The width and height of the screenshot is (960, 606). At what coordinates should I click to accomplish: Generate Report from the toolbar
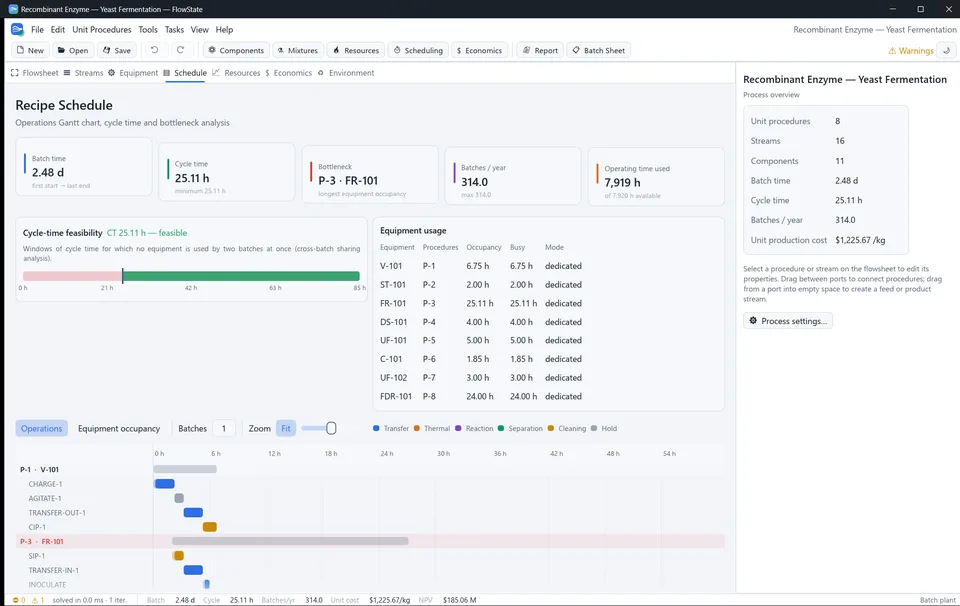pyautogui.click(x=540, y=50)
